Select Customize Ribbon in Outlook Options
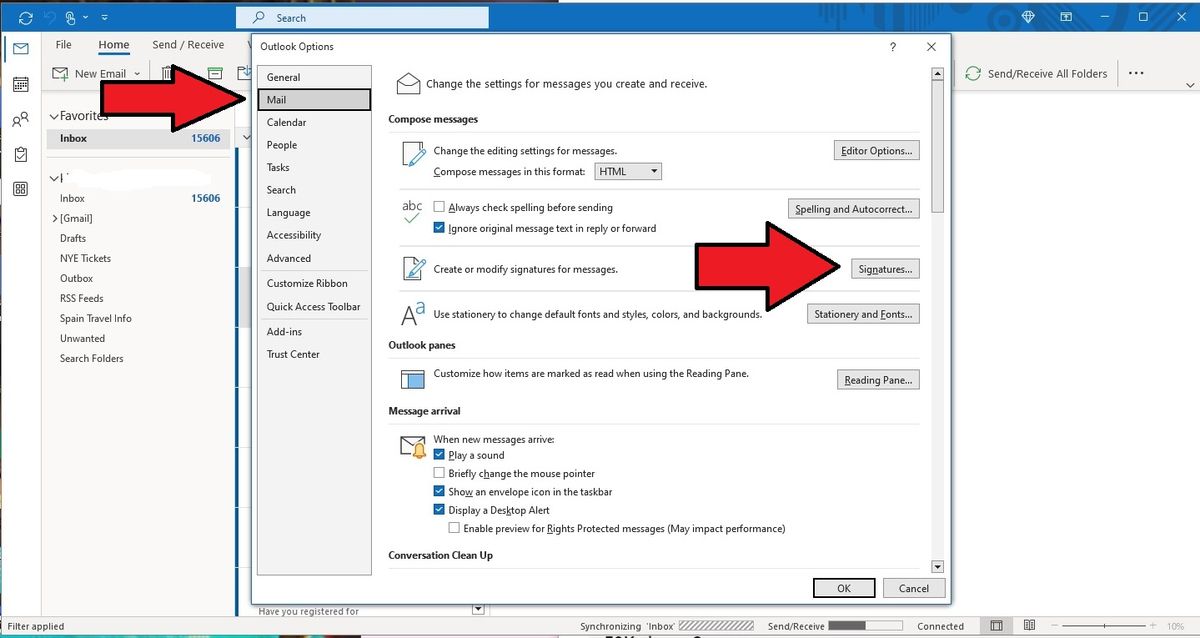 coord(314,283)
